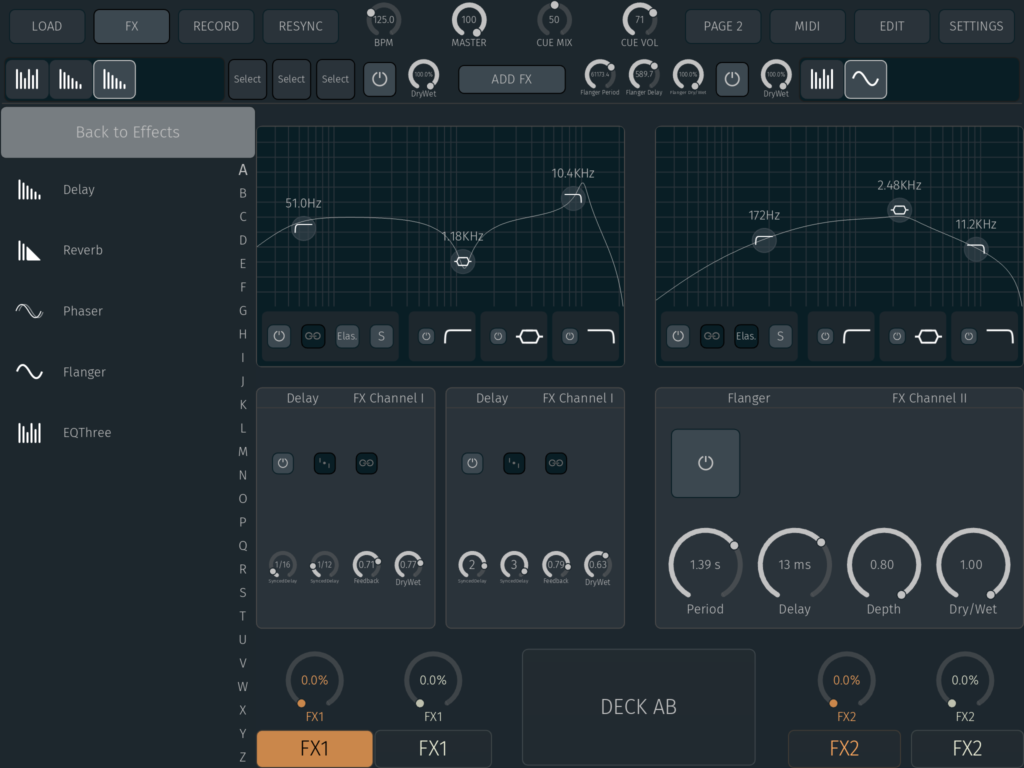1024x768 pixels.
Task: Click the Flanger Depth knob
Action: click(883, 565)
